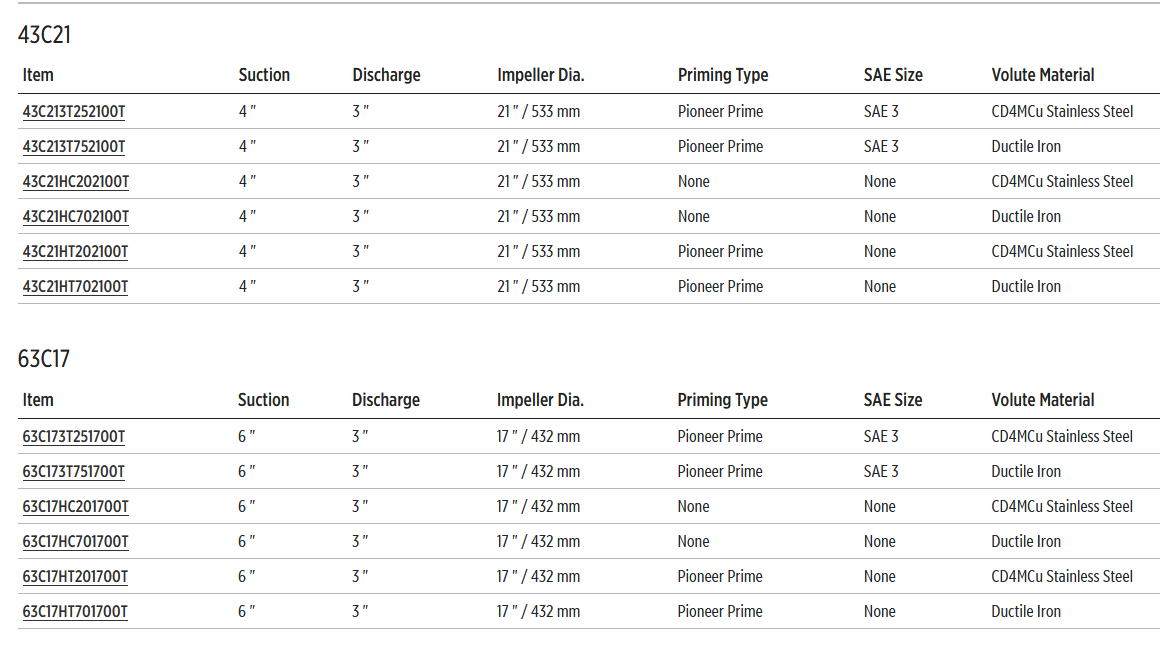Screen dimensions: 1160x656
Task: Open product page for 63C17HC201700T
Action: tap(76, 507)
